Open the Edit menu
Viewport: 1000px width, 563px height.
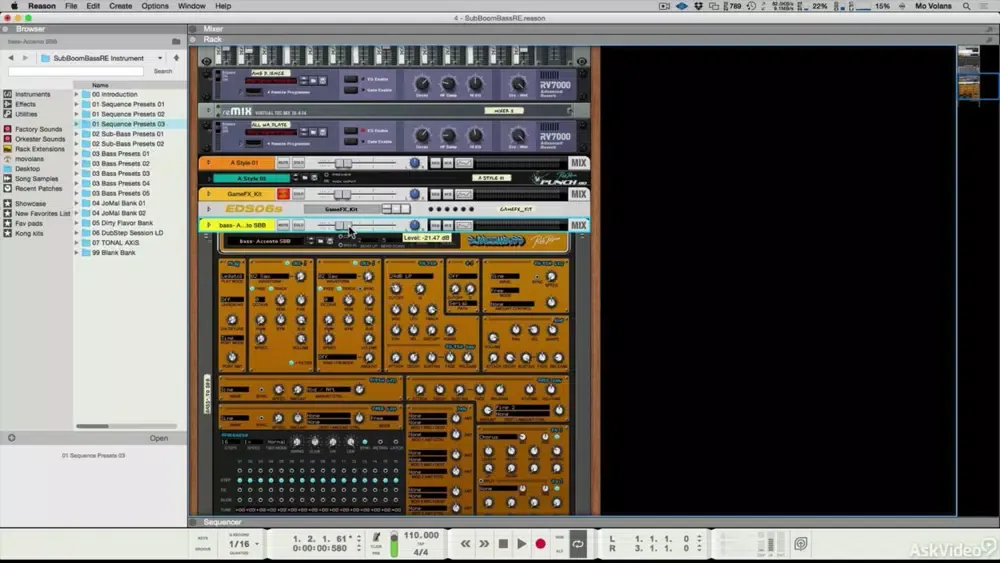(93, 6)
